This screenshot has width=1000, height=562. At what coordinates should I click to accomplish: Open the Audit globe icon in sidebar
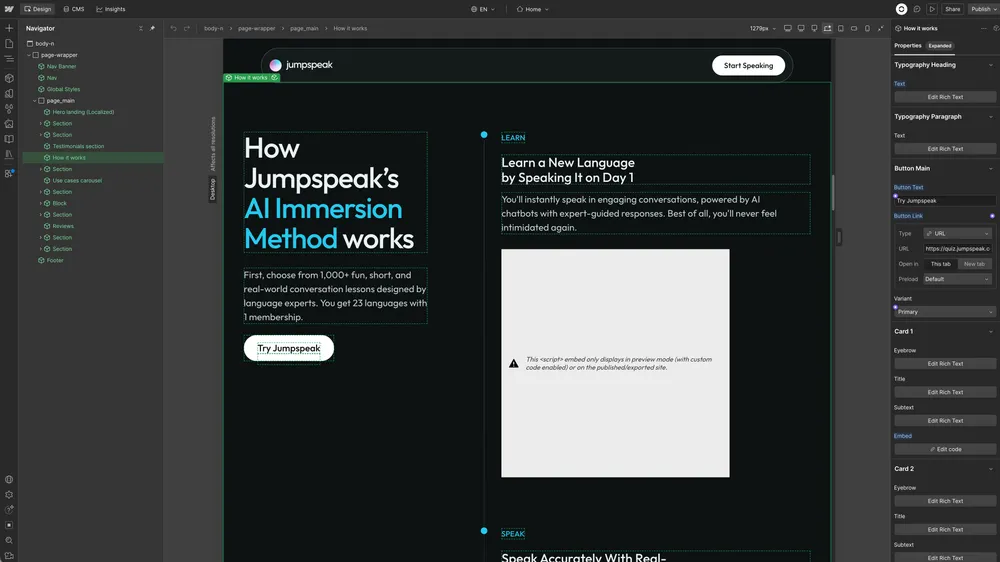(9, 480)
